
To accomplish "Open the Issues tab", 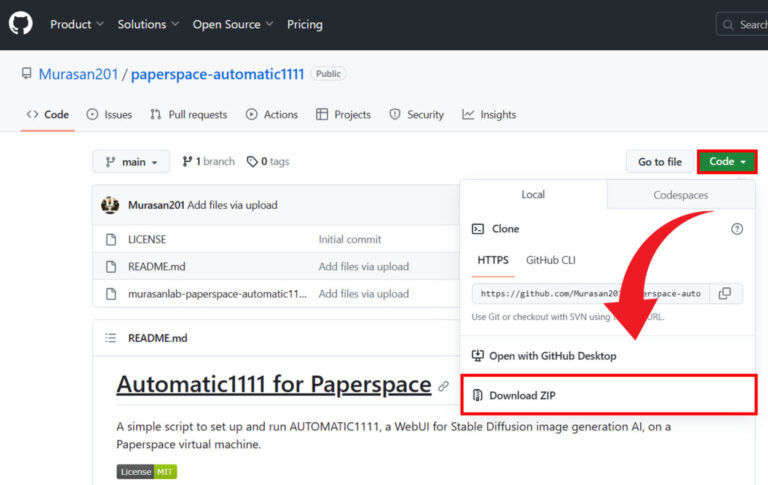I will click(x=109, y=115).
